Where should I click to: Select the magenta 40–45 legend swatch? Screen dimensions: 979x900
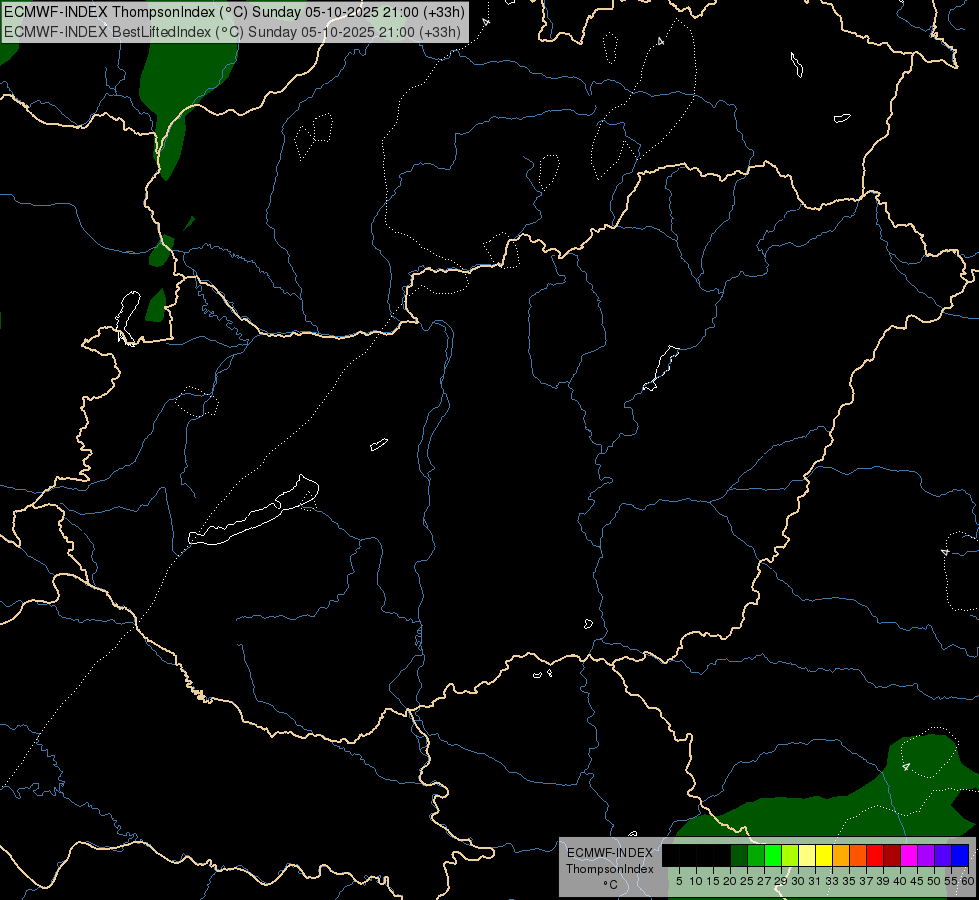(x=908, y=855)
